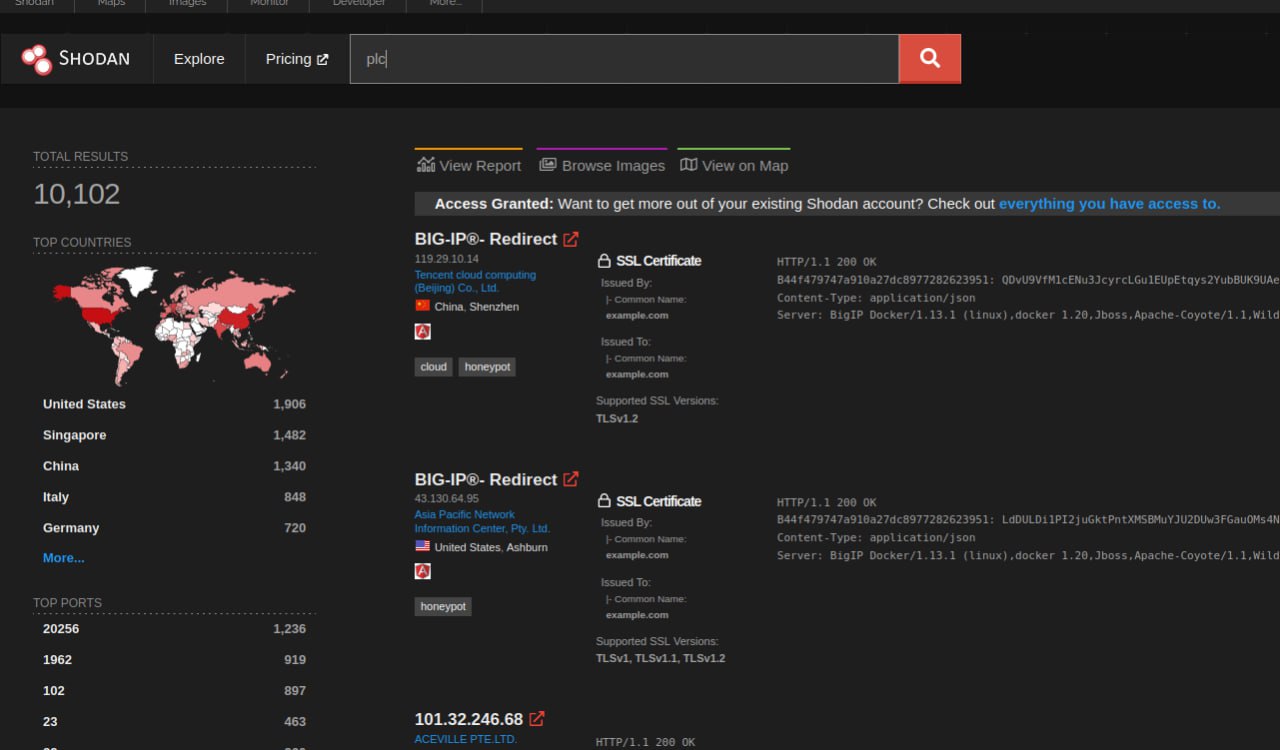Open the 101.32.246.68 result

[469, 719]
